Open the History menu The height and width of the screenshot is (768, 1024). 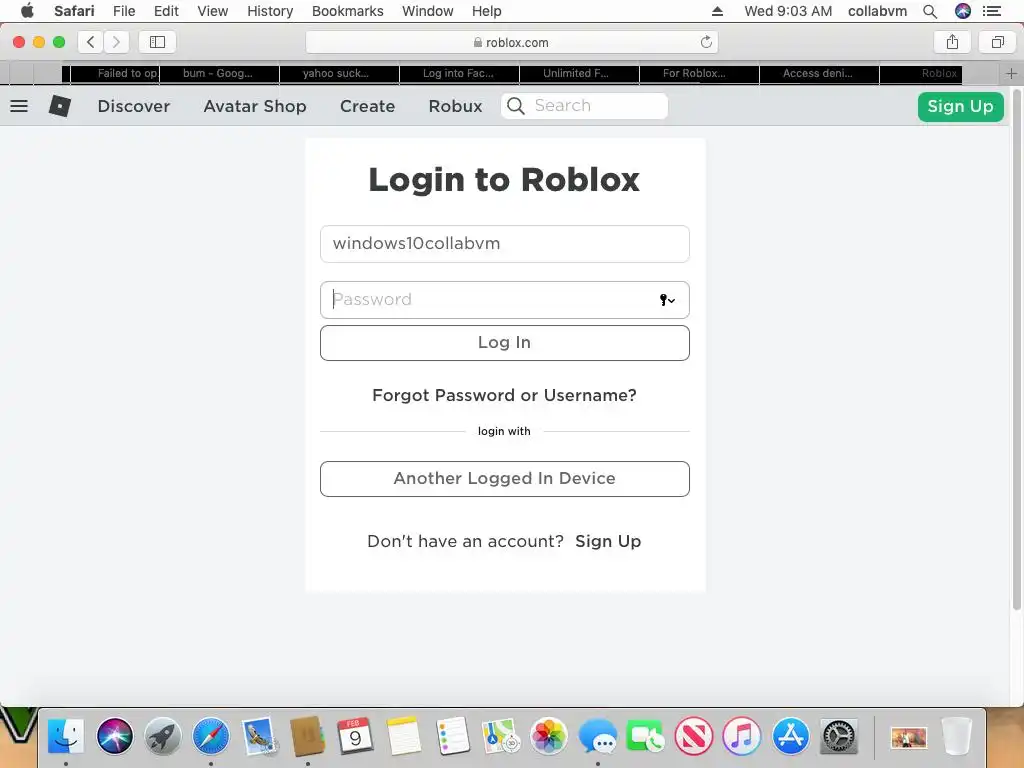pos(270,11)
